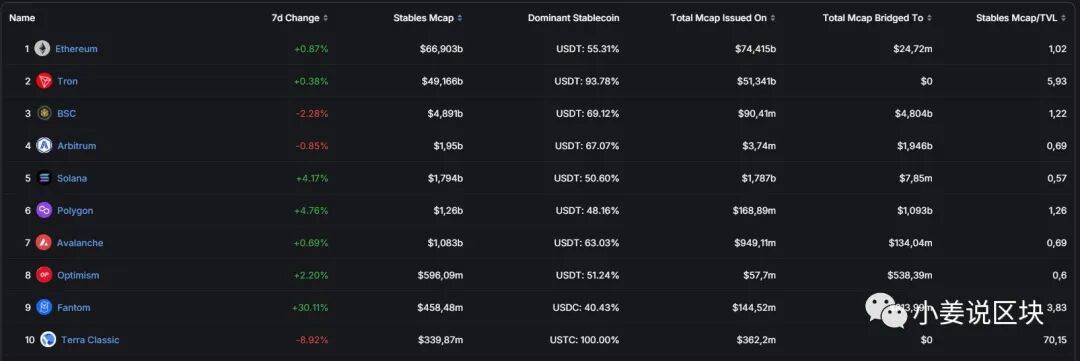The width and height of the screenshot is (1080, 361).
Task: Open the Terra Classic chain link
Action: coord(90,340)
